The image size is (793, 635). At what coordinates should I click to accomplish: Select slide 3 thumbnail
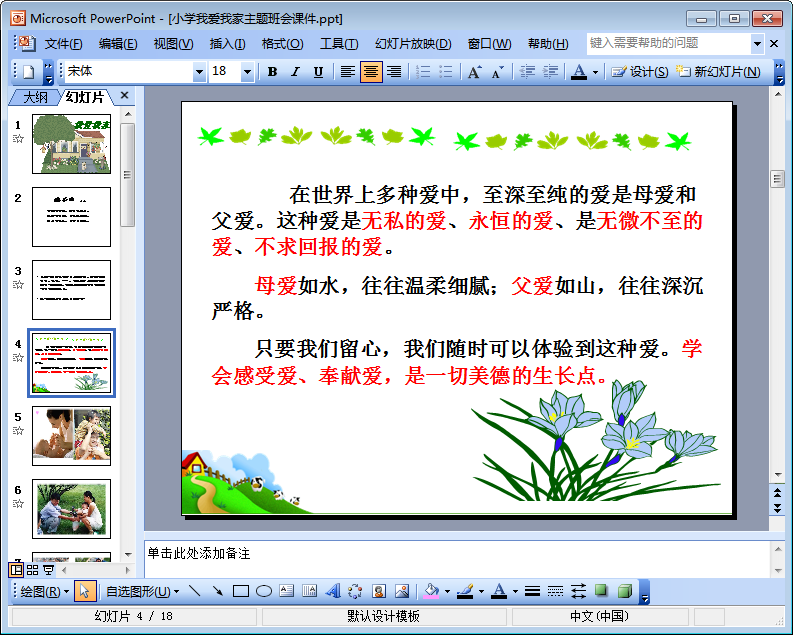tap(71, 290)
